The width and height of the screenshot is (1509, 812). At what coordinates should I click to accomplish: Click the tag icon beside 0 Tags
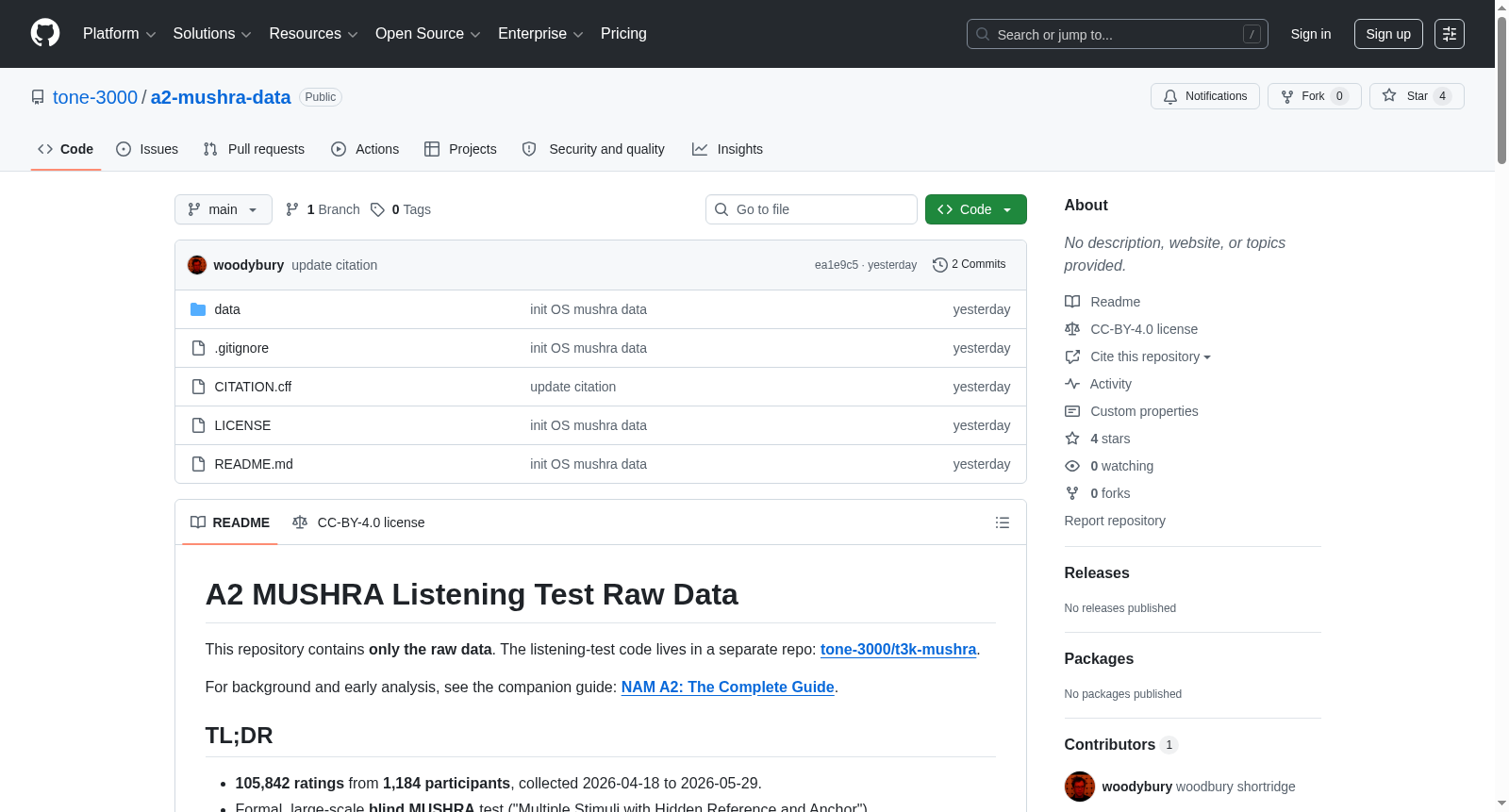point(377,209)
